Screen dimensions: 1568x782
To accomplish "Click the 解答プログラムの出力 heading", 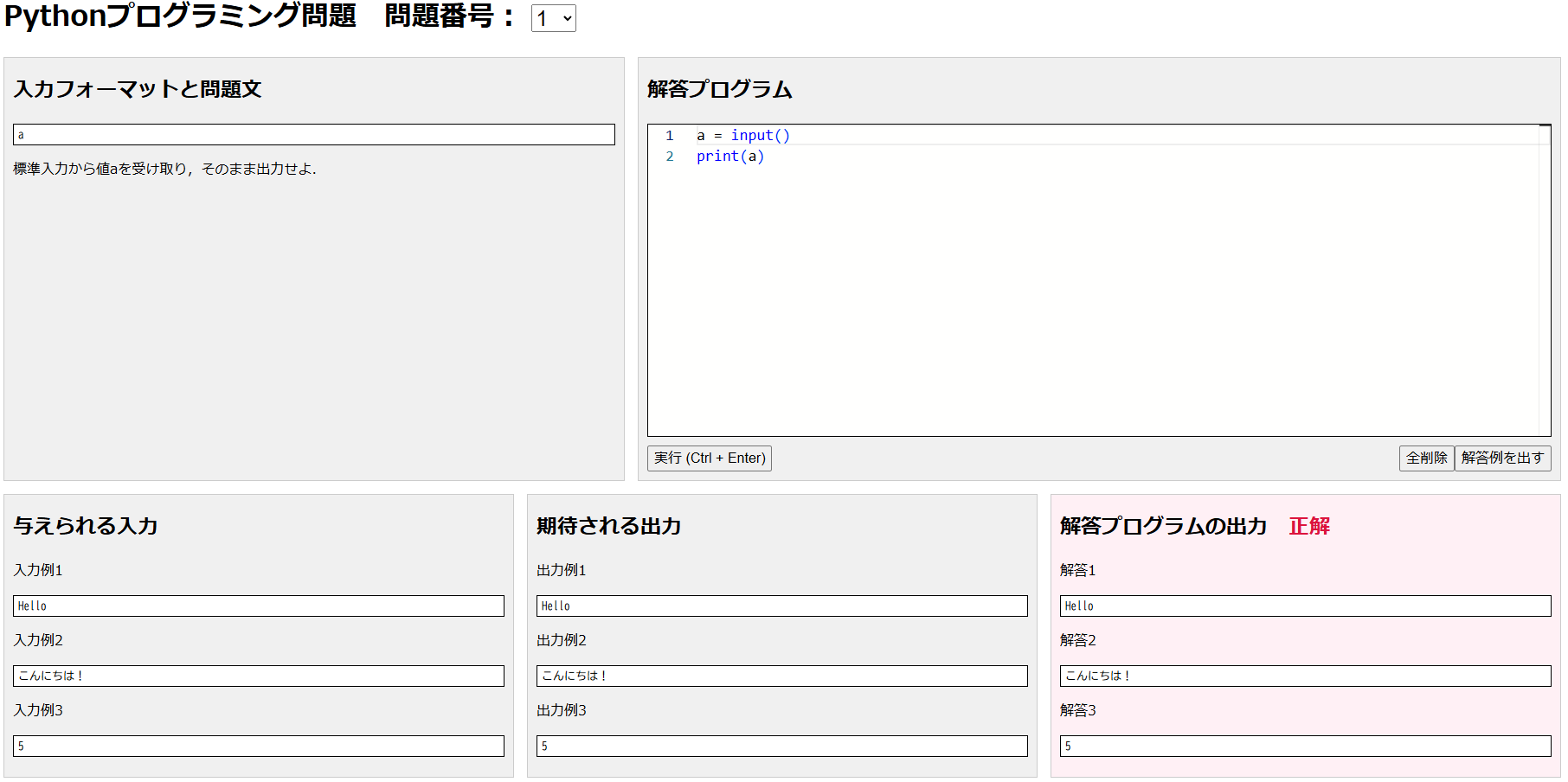I will point(1164,526).
